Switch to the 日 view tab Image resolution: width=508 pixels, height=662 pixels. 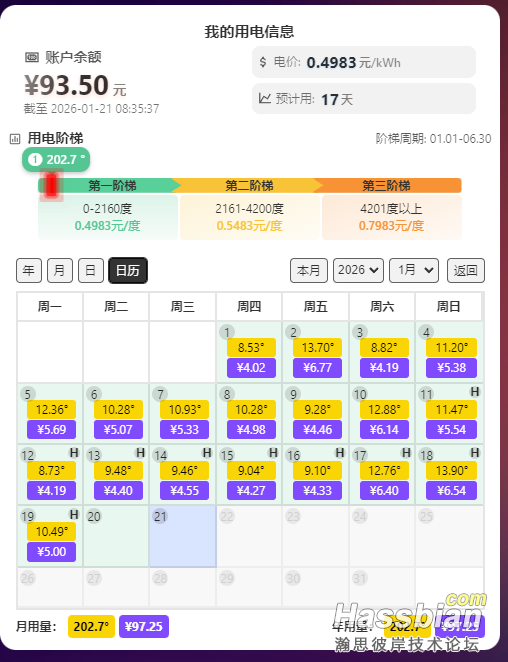click(91, 270)
